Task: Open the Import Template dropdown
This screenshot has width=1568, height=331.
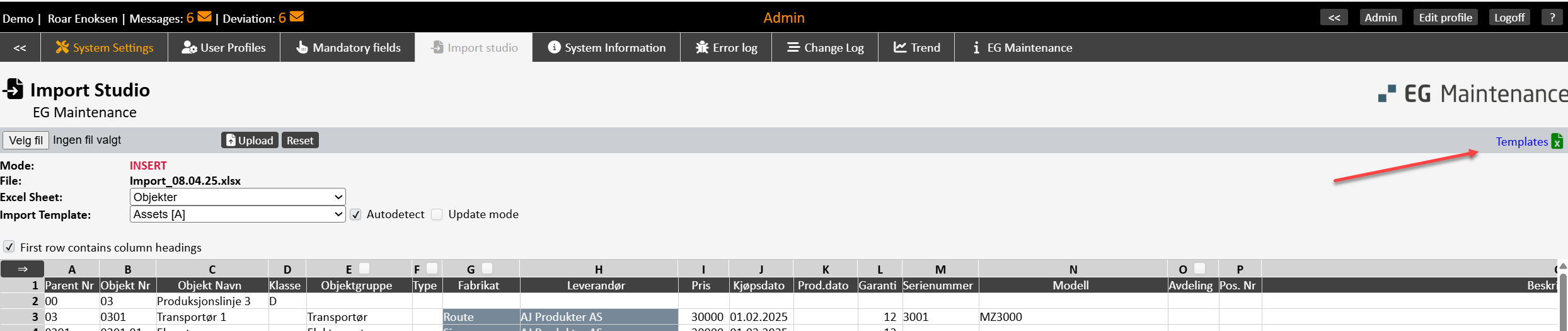Action: tap(238, 214)
